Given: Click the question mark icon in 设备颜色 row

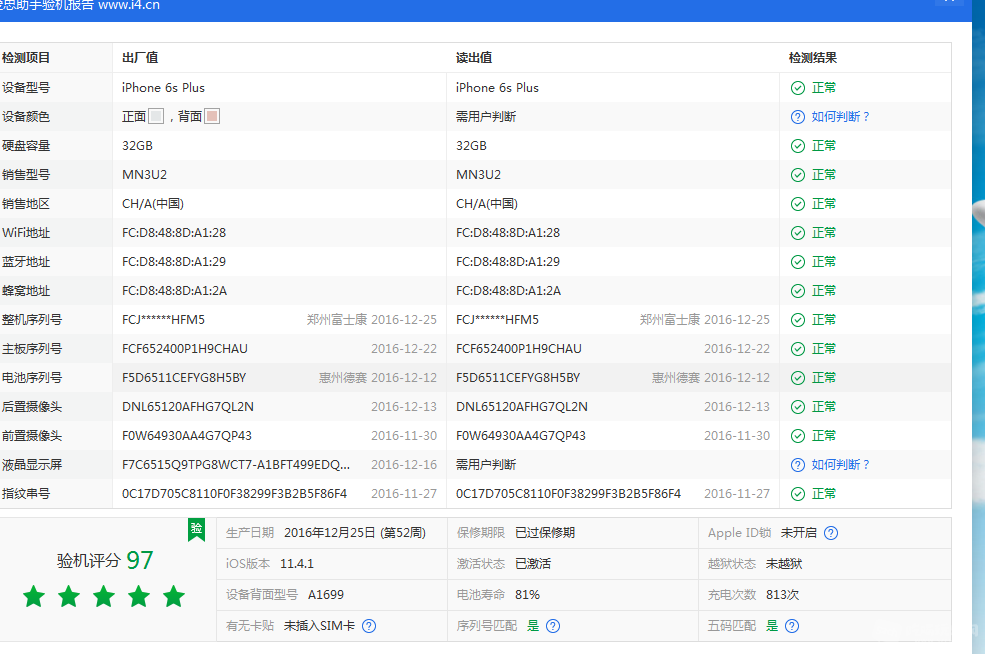Looking at the screenshot, I should (798, 117).
